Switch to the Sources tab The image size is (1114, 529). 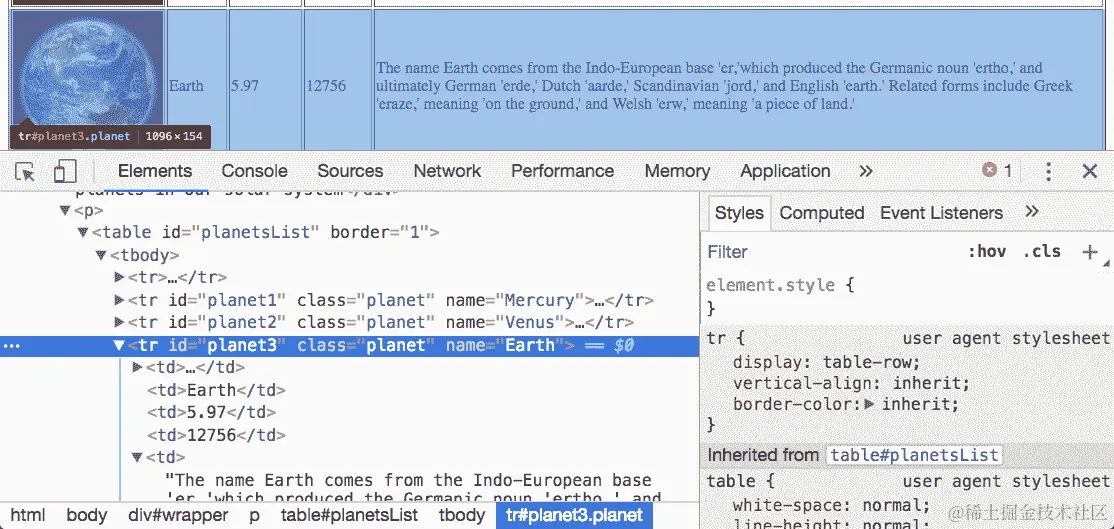[350, 171]
